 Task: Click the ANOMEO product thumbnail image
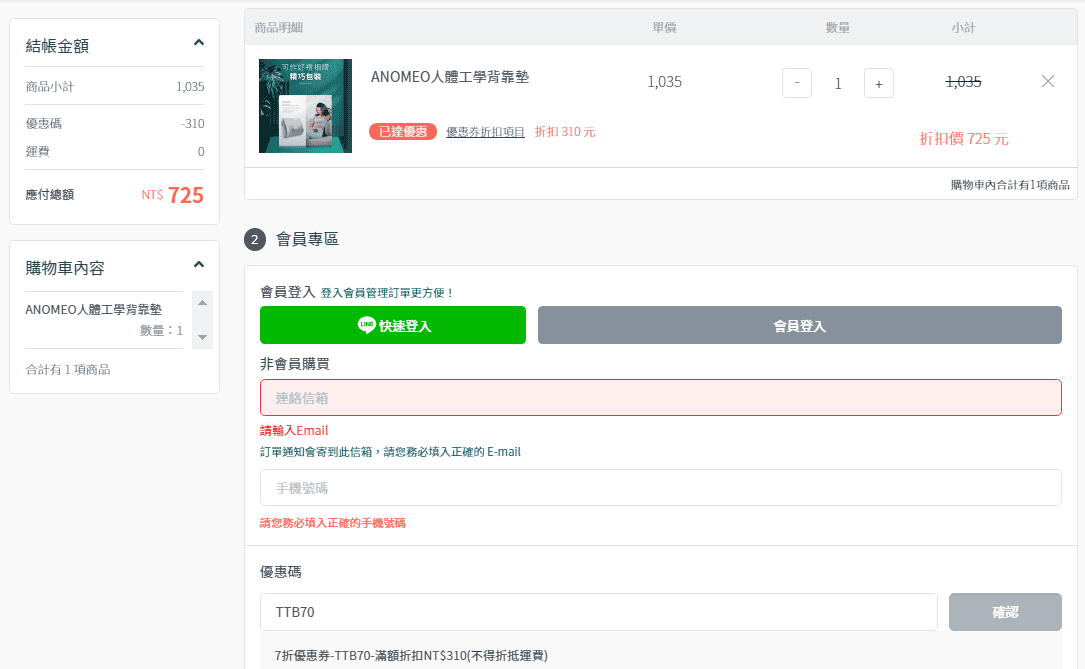(304, 105)
